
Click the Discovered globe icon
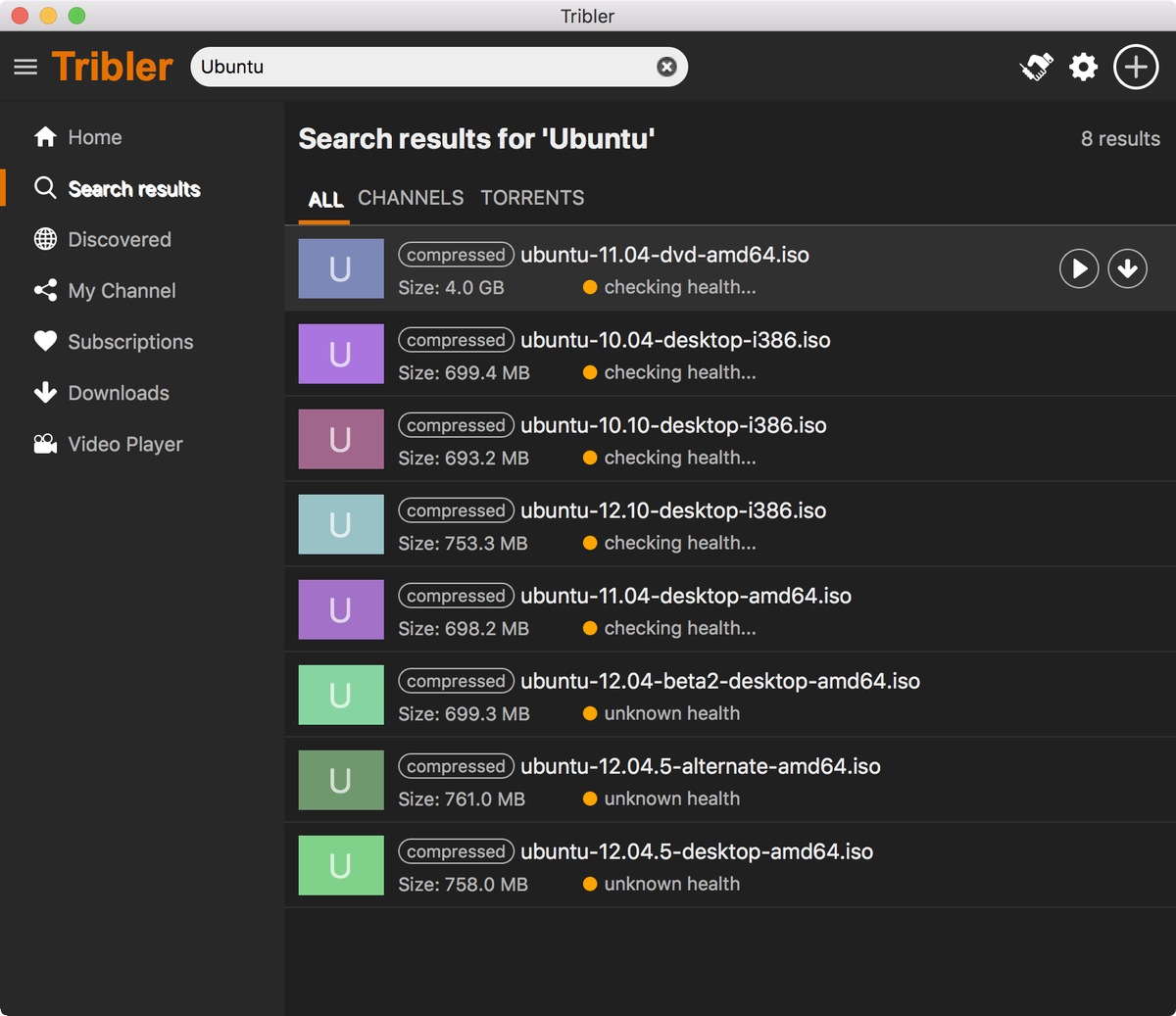click(x=45, y=239)
